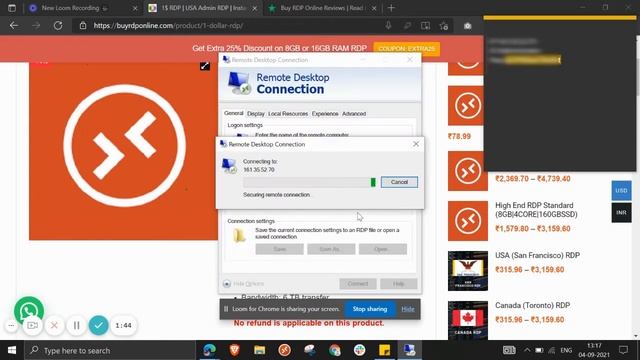Open Brave browser from taskbar
Image resolution: width=640 pixels, height=360 pixels.
click(x=234, y=350)
